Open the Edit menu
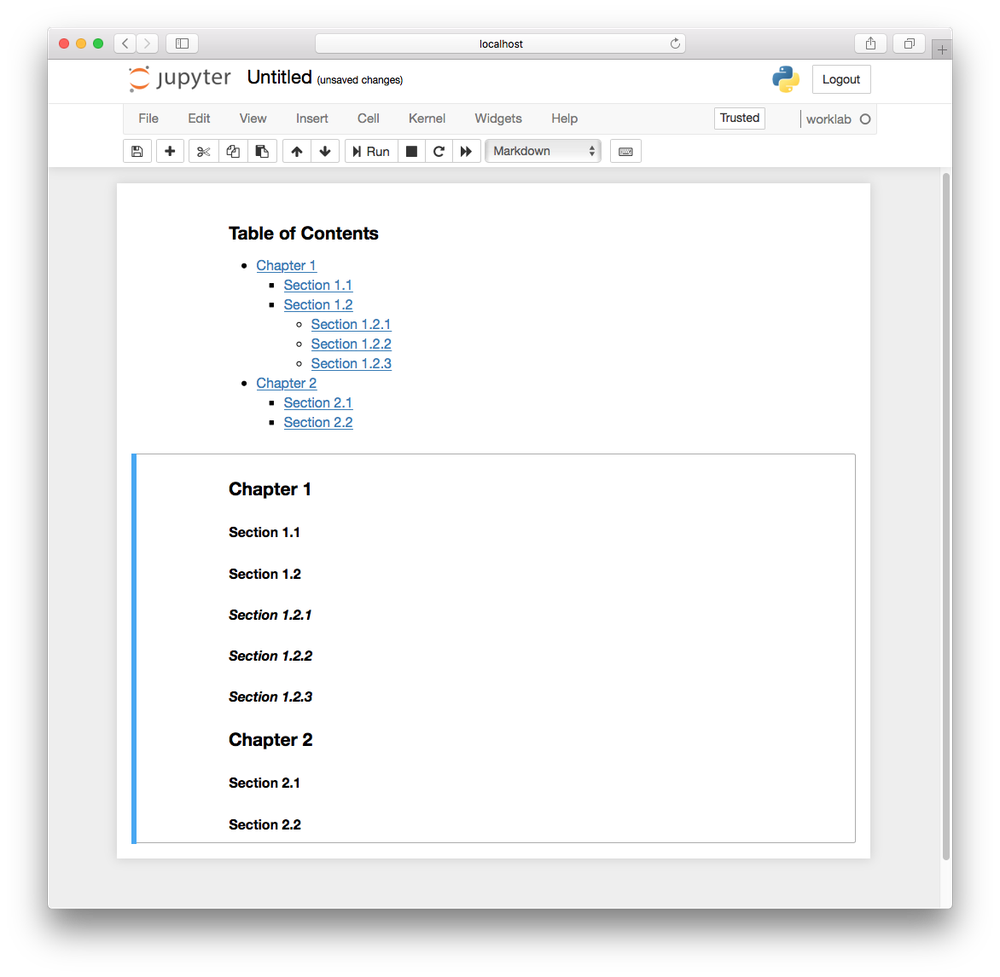The height and width of the screenshot is (977, 1000). (199, 119)
